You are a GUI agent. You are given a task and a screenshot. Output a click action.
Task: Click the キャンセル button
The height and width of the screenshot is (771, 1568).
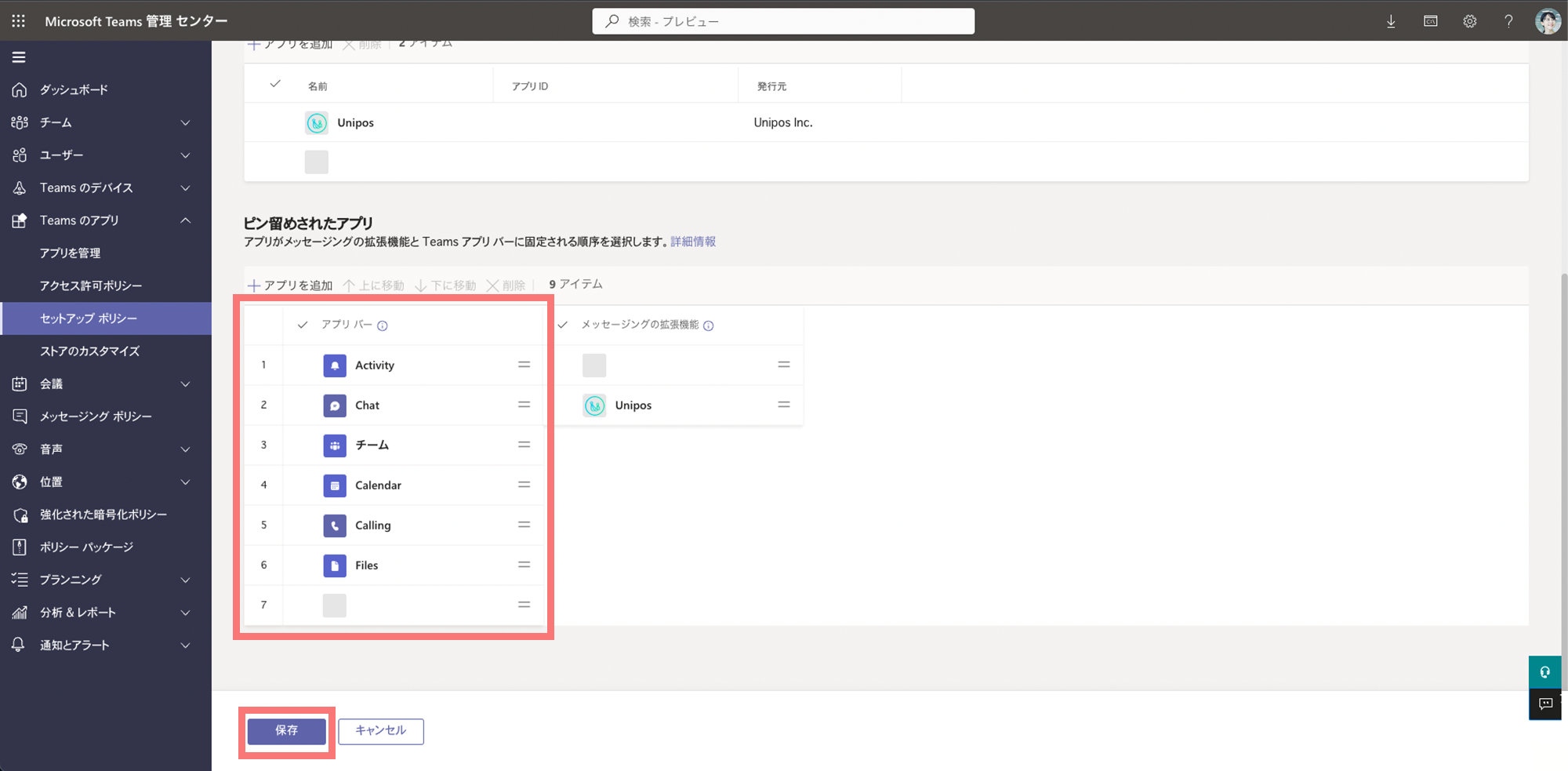point(381,731)
